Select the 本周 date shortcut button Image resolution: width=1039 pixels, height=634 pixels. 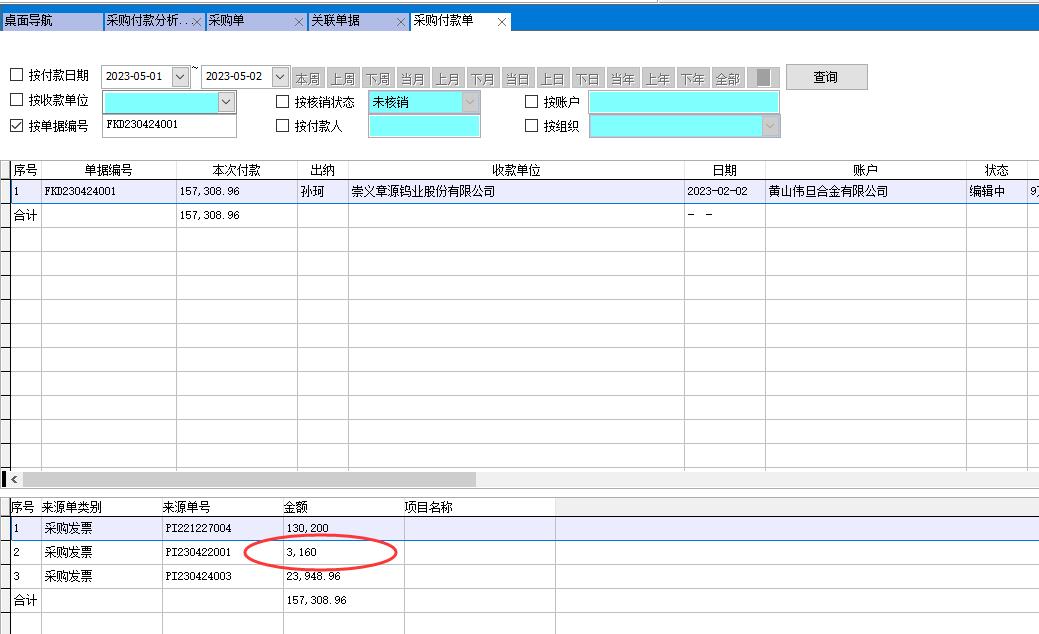[308, 76]
